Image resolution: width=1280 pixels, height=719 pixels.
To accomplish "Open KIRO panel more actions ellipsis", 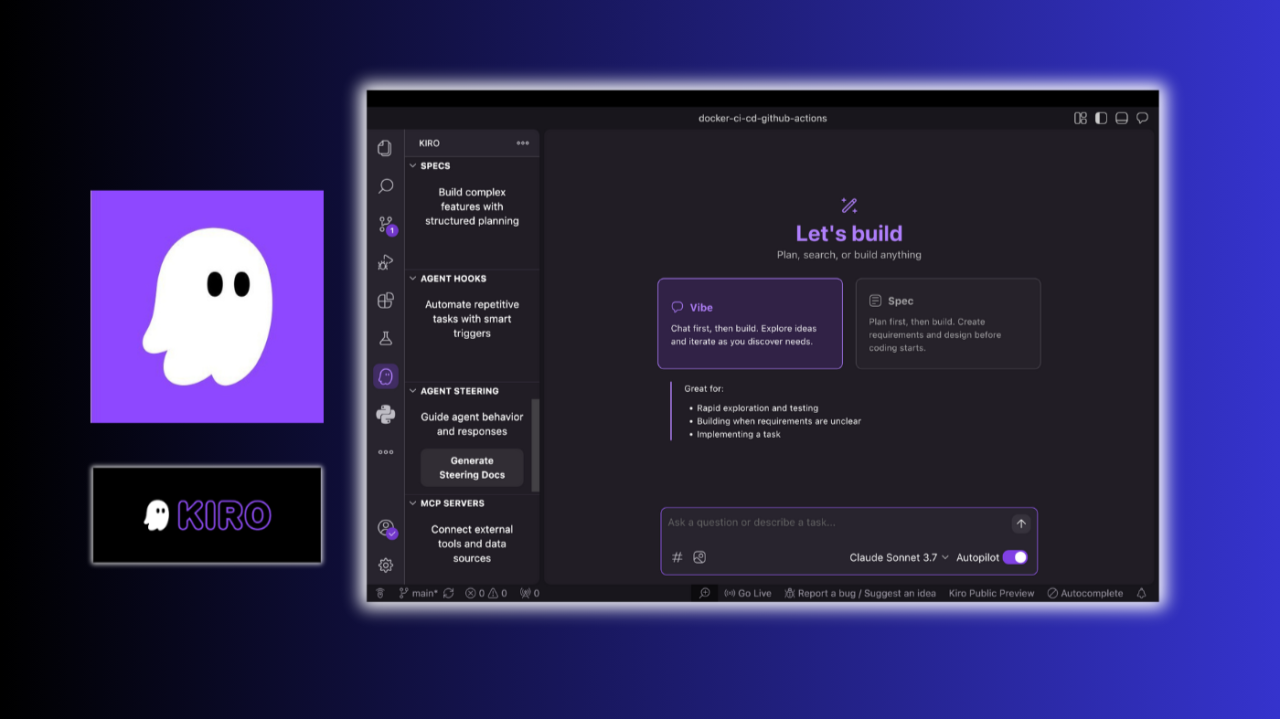I will (522, 143).
